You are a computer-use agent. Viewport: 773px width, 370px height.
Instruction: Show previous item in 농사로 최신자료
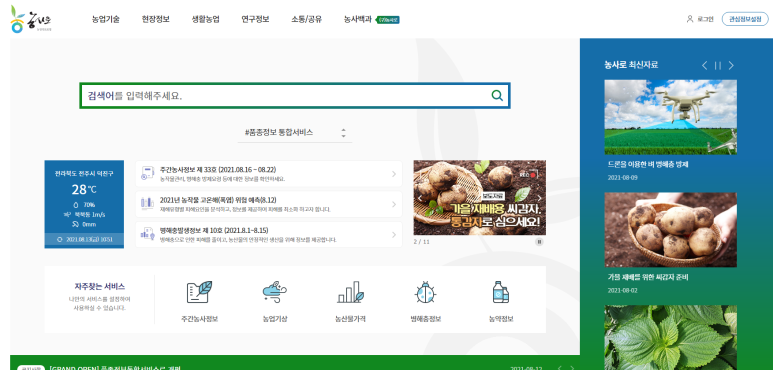[704, 66]
